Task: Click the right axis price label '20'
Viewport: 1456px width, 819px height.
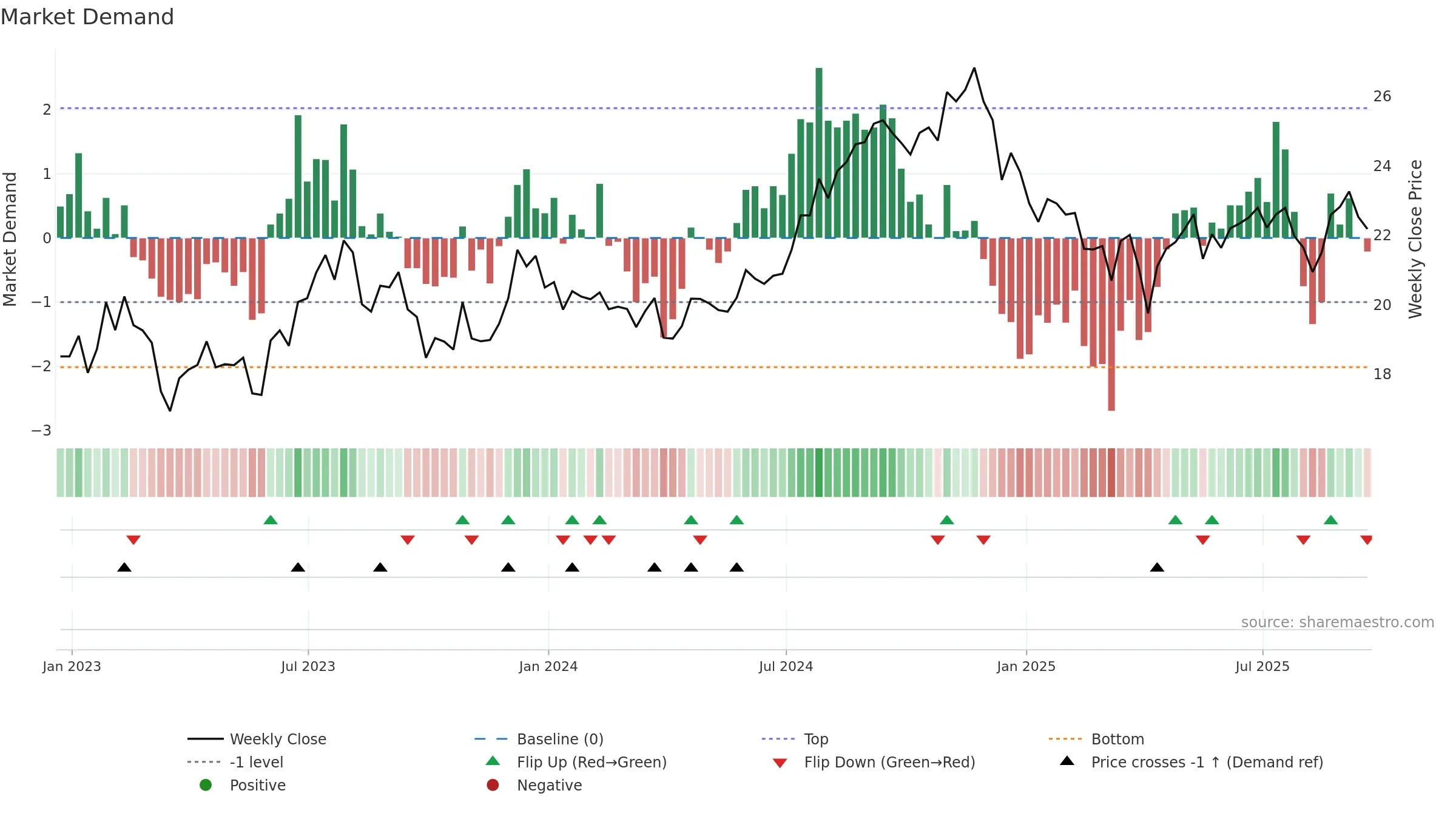Action: (x=1383, y=305)
